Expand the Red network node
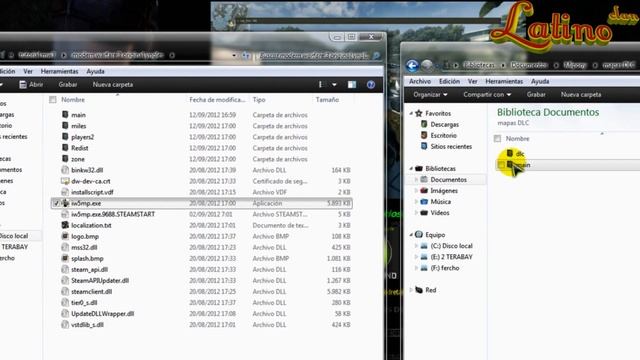This screenshot has height=360, width=640. click(411, 290)
